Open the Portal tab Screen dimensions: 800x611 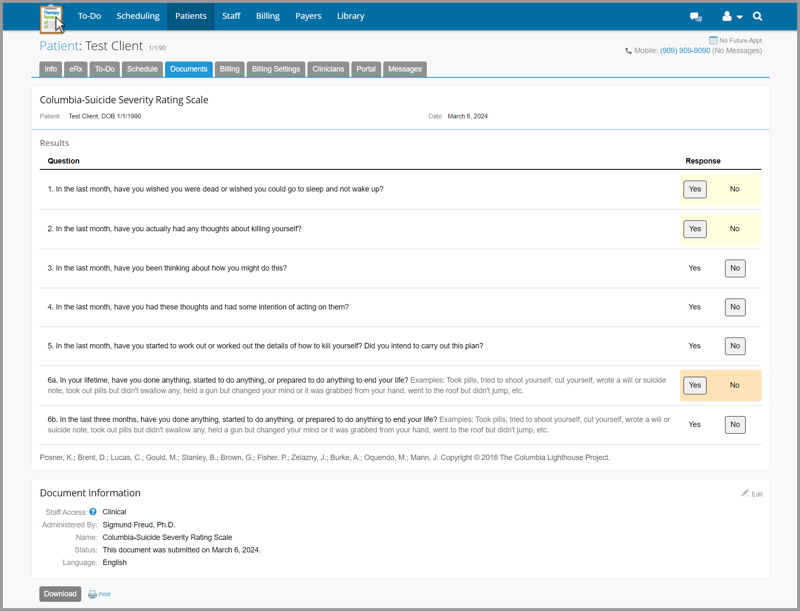pos(366,69)
